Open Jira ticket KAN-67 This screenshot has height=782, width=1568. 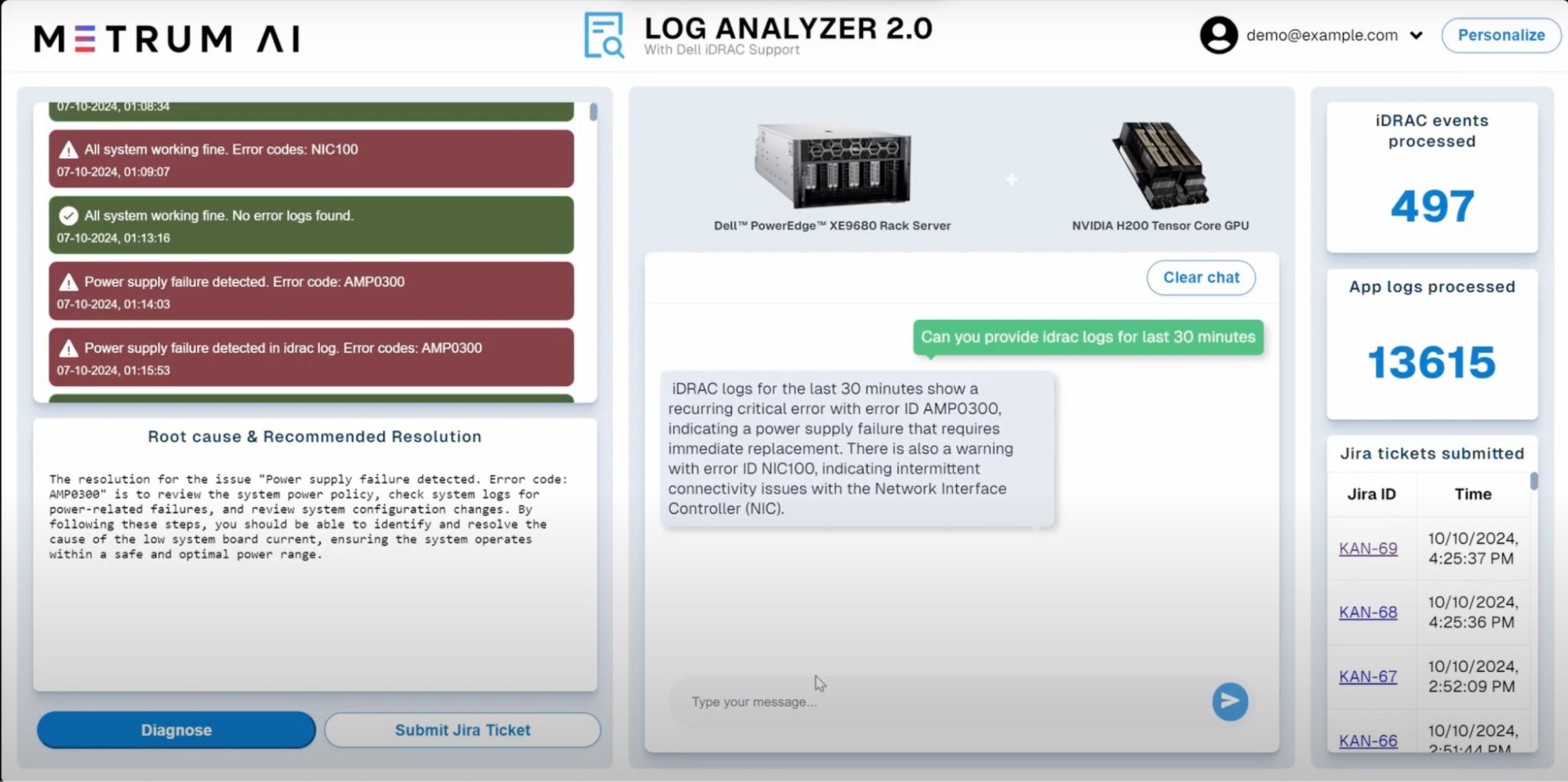click(1368, 677)
